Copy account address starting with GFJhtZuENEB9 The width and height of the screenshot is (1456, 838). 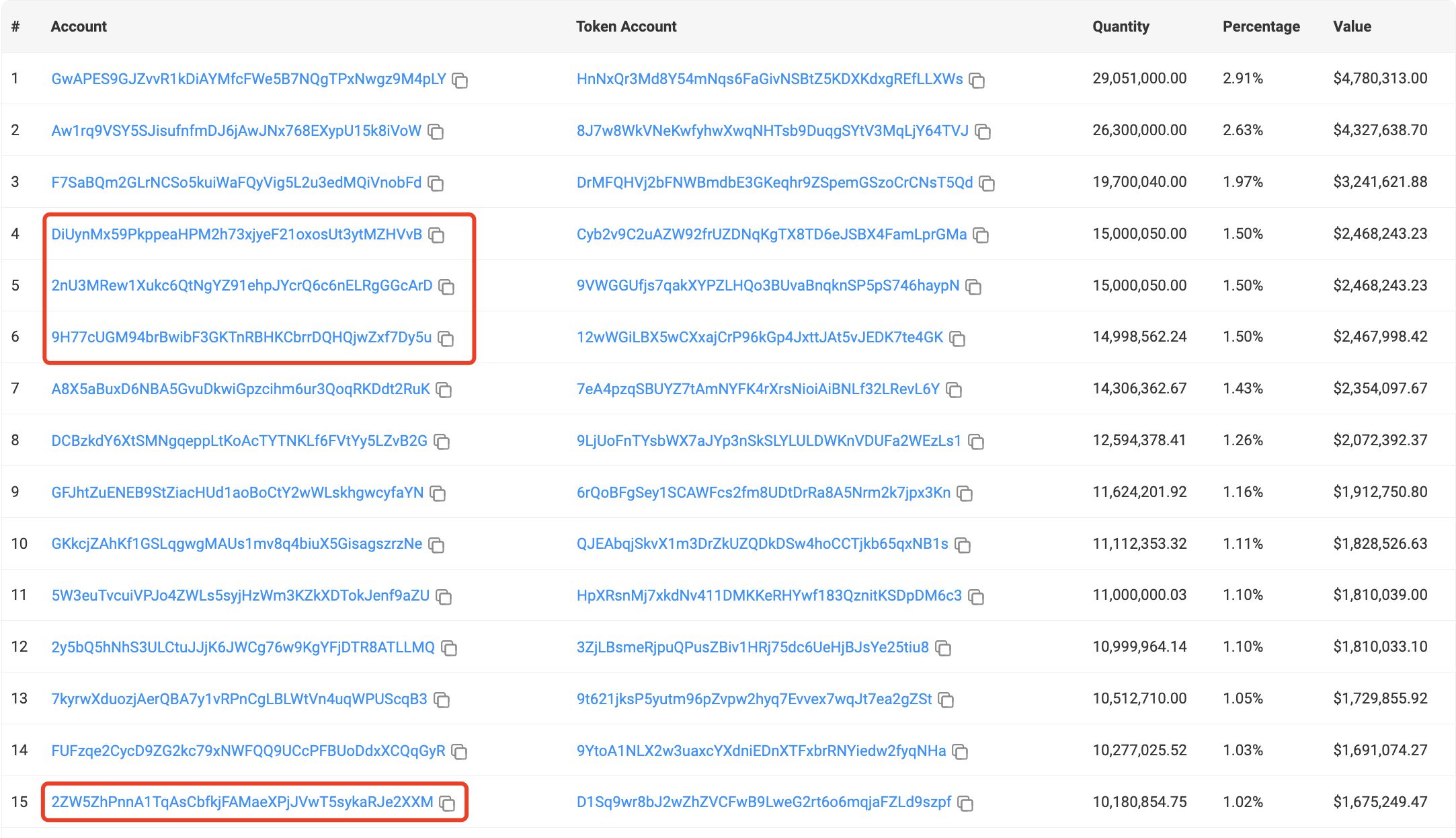coord(438,493)
